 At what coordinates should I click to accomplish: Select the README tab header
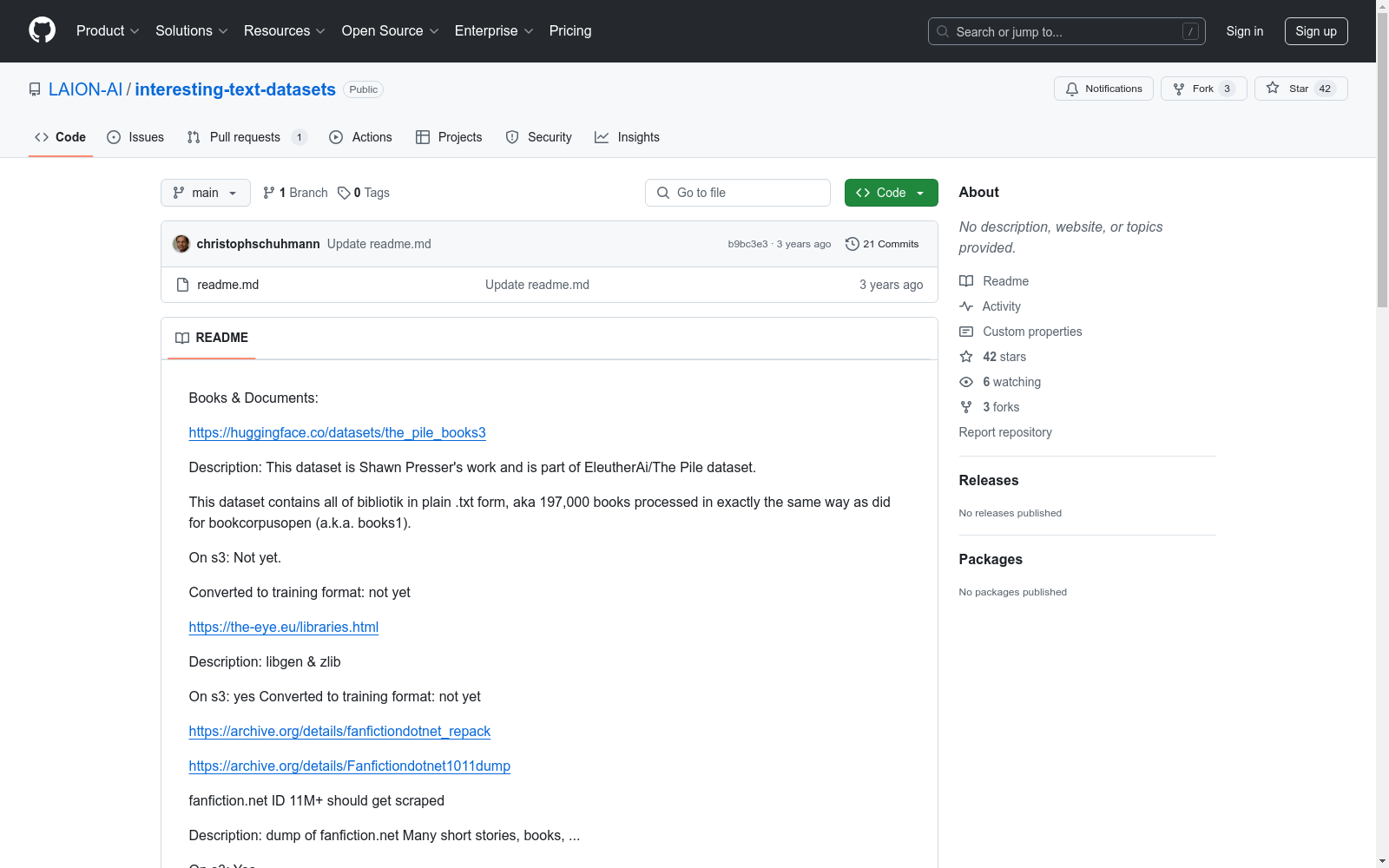[x=212, y=338]
